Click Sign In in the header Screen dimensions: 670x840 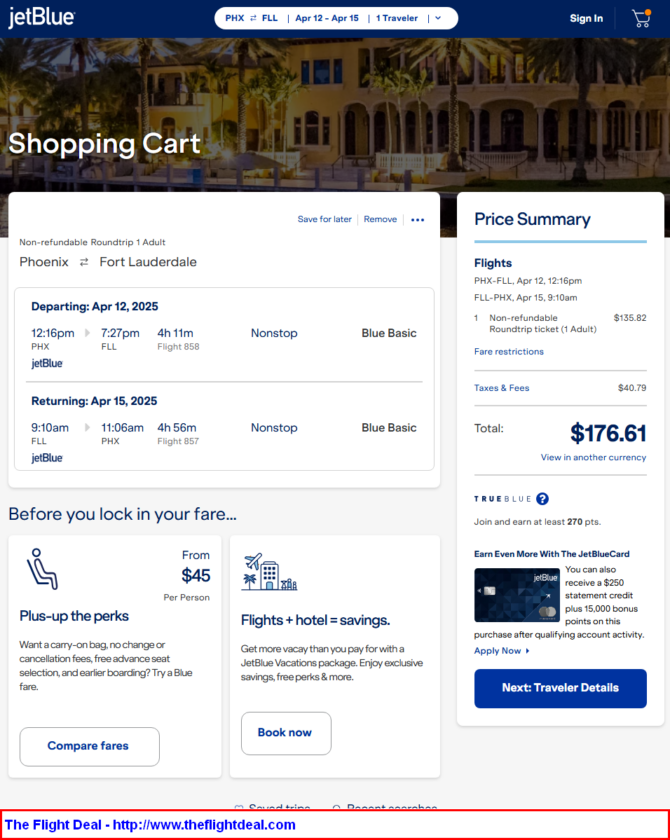(586, 18)
